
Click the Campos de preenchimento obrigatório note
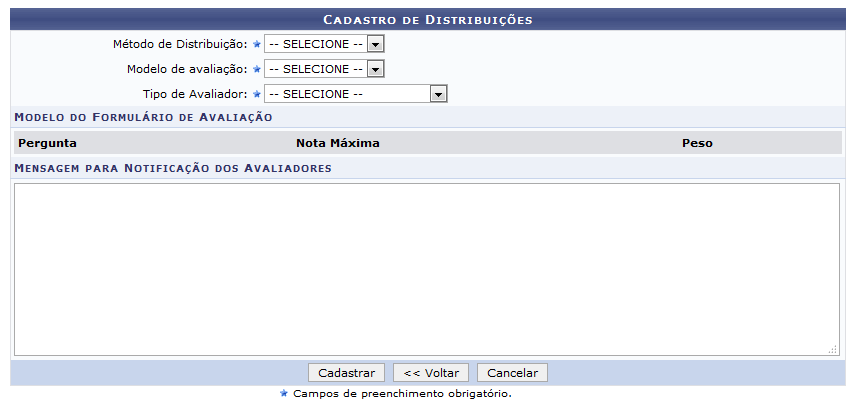click(x=402, y=394)
